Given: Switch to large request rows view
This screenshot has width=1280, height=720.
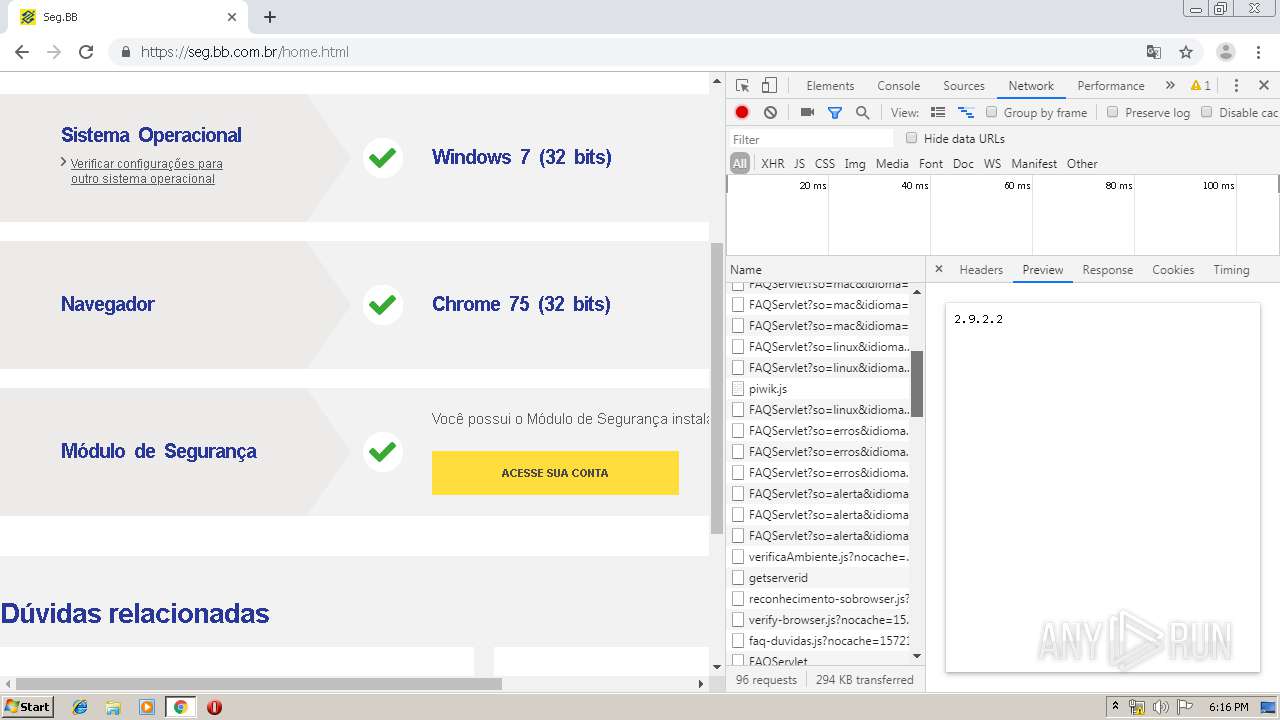Looking at the screenshot, I should point(938,113).
